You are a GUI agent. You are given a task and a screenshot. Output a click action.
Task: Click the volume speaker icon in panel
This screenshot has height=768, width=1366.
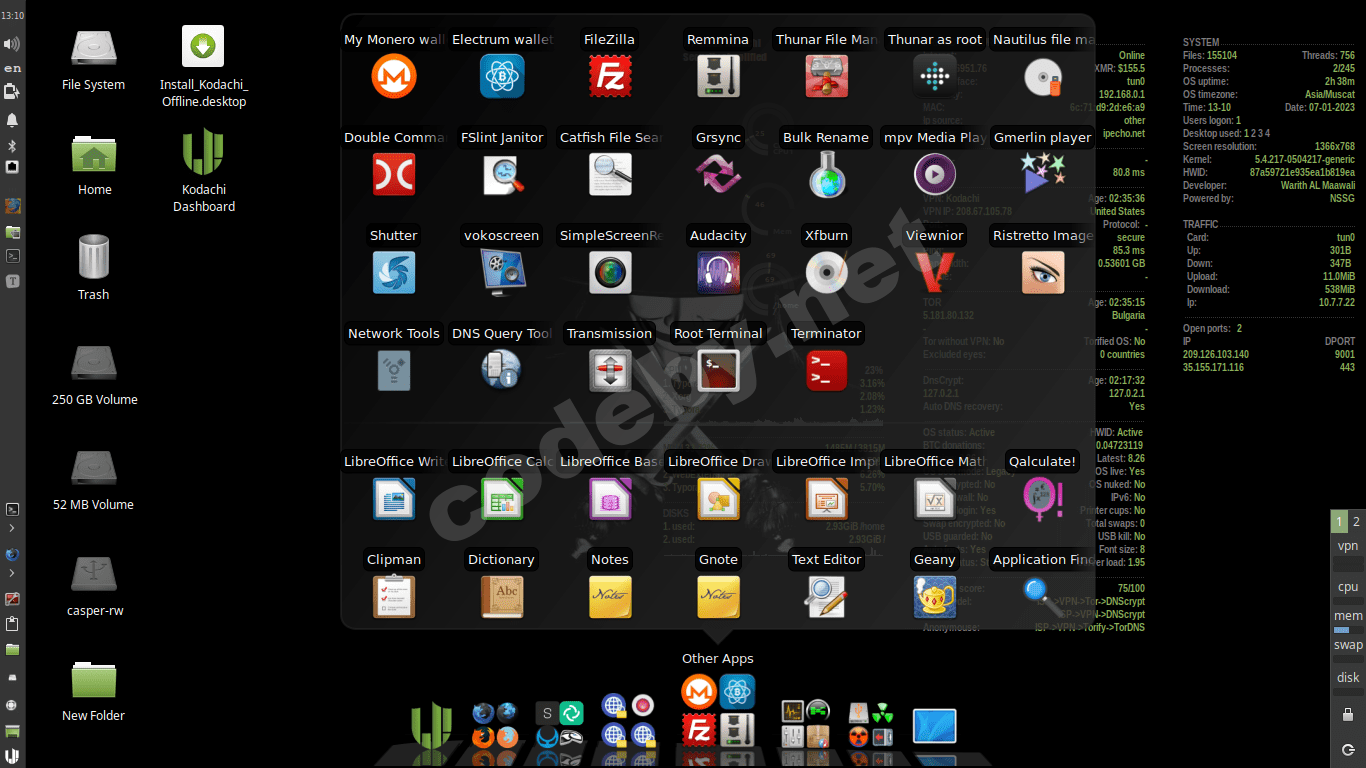[12, 44]
